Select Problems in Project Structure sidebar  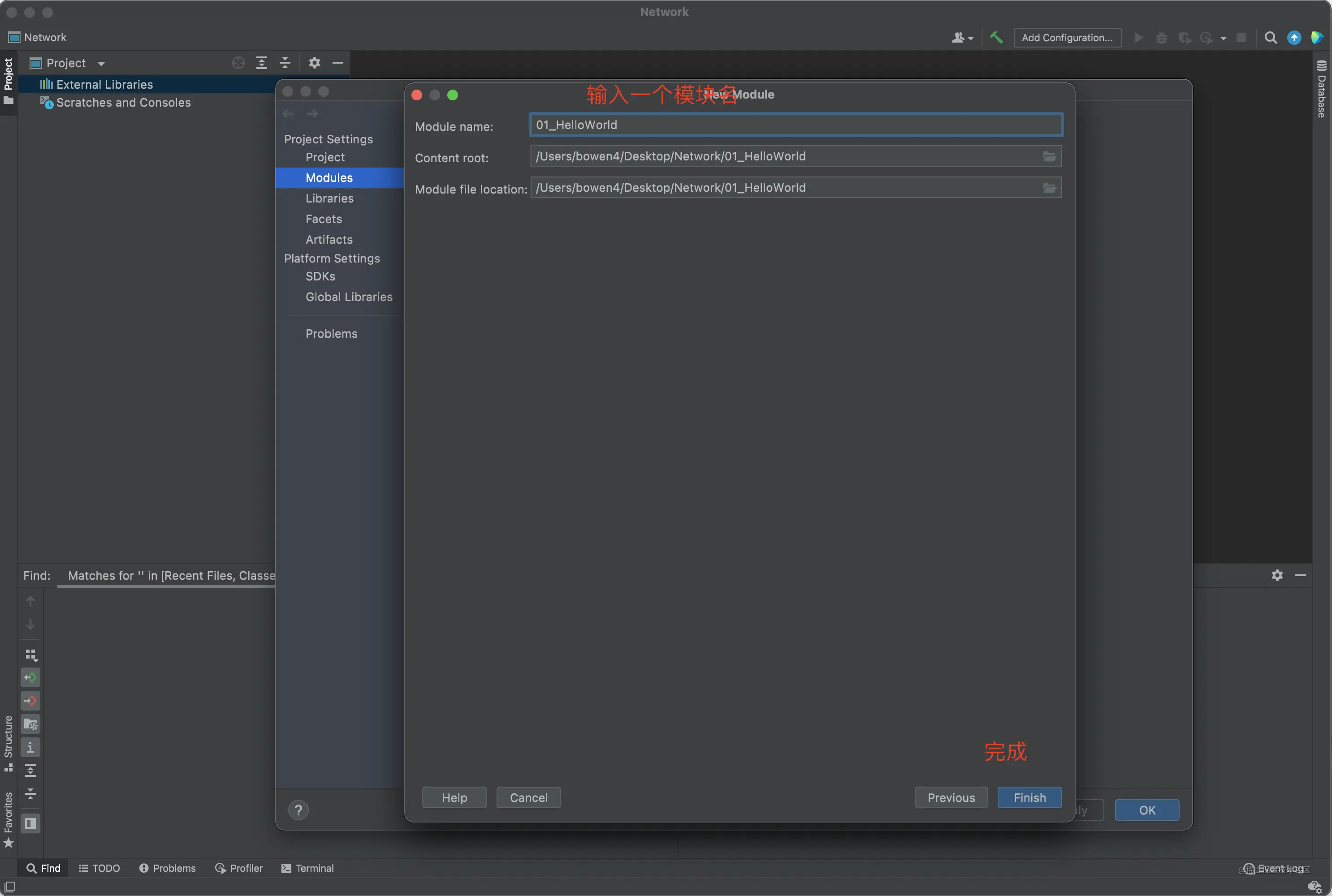[331, 333]
